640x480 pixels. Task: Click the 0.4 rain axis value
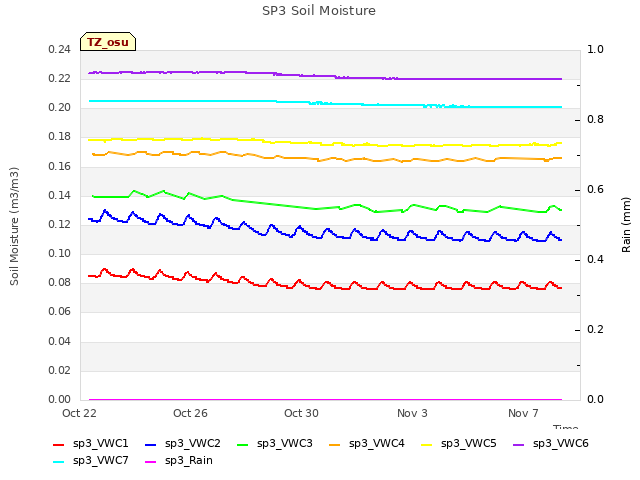coord(595,260)
